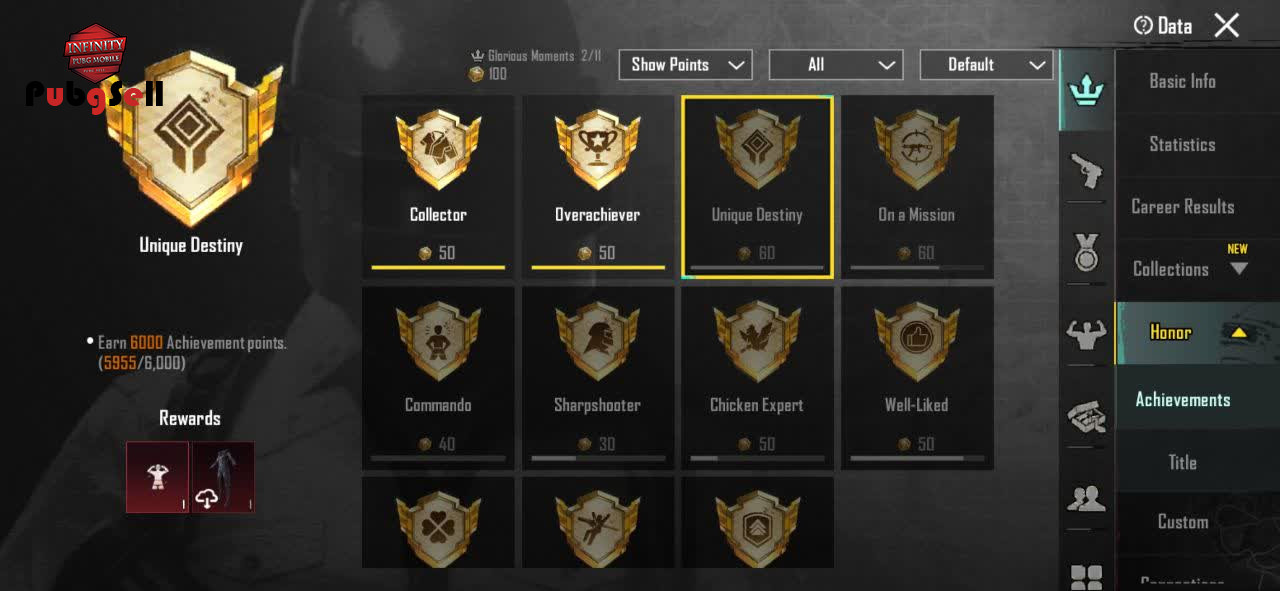This screenshot has height=591, width=1280.
Task: View the outfit reward thumbnail
Action: [x=223, y=477]
